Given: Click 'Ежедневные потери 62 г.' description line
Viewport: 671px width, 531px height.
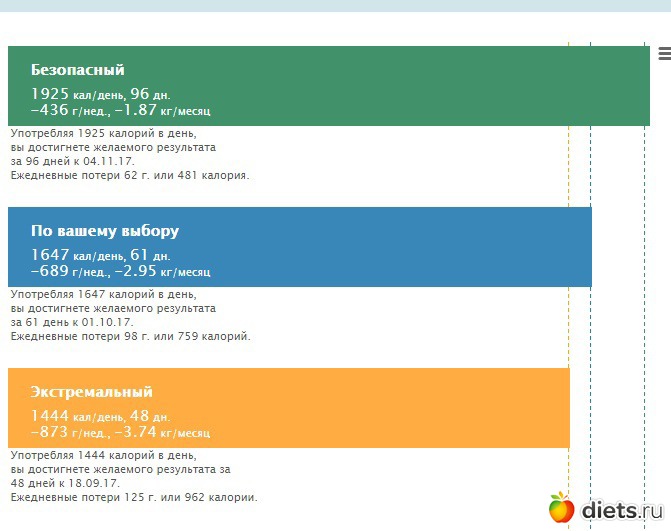Looking at the screenshot, I should click(x=130, y=175).
